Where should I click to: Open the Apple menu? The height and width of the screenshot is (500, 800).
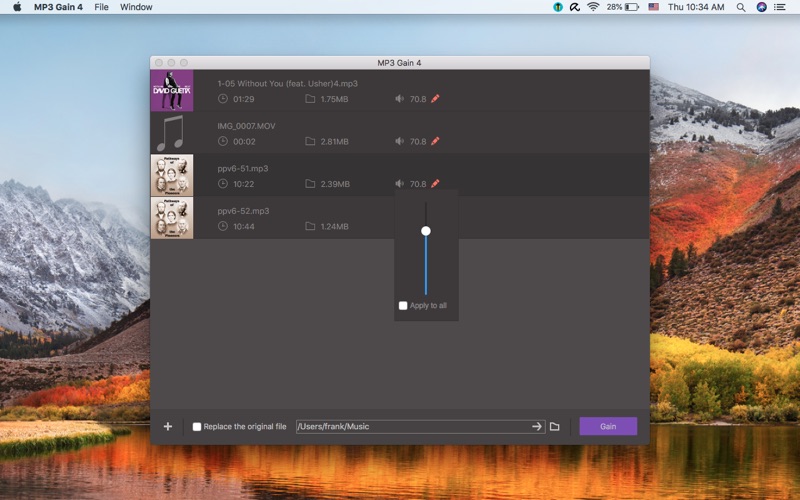[17, 7]
